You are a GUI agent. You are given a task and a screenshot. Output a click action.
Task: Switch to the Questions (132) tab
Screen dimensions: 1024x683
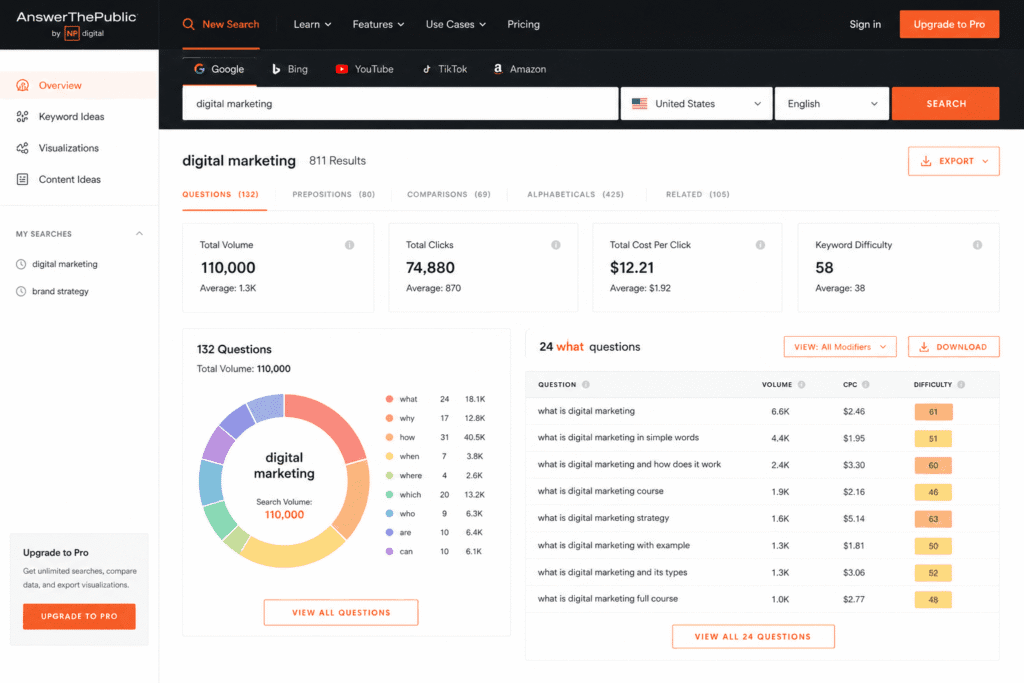220,195
